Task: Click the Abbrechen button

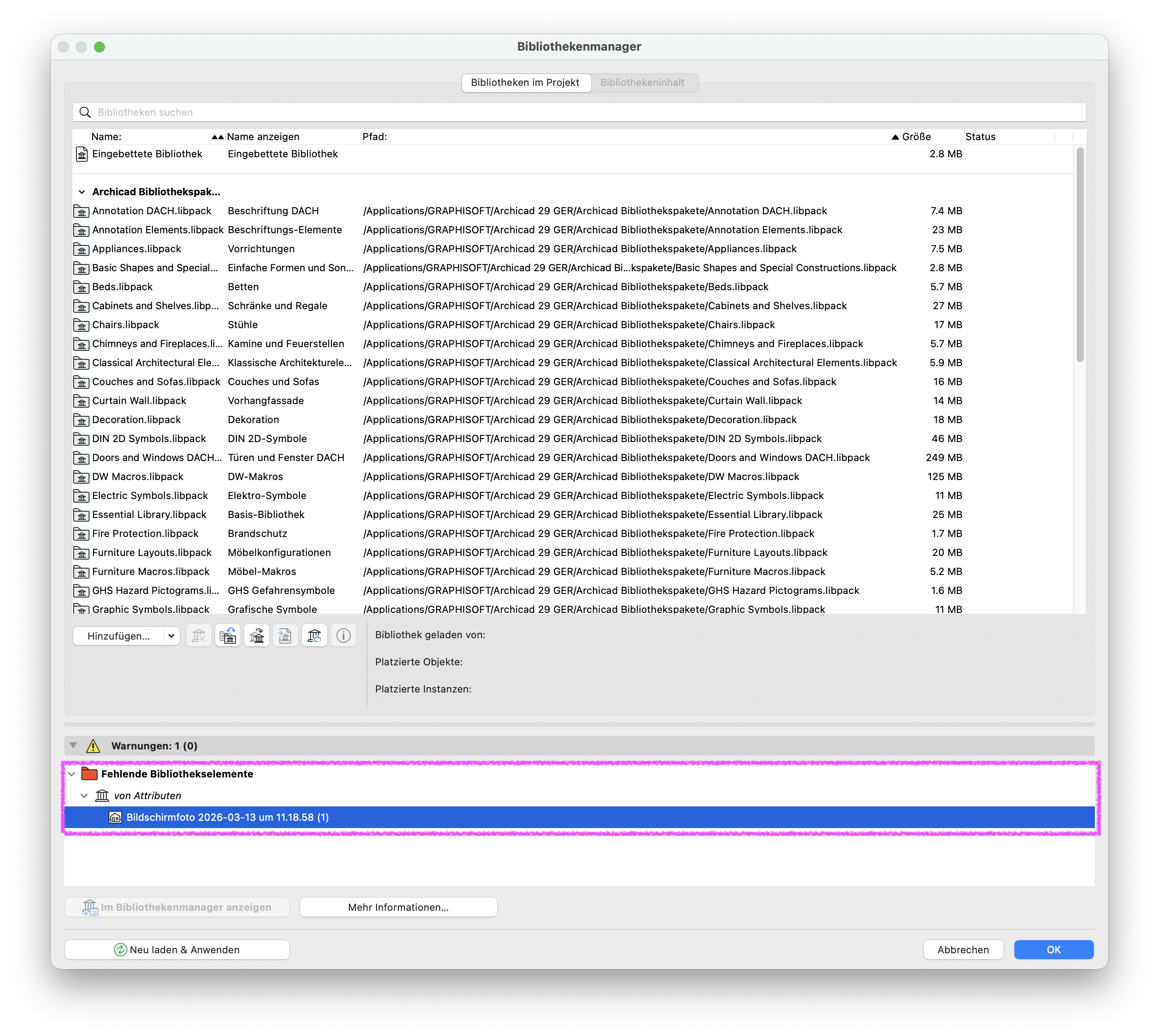Action: pos(963,950)
